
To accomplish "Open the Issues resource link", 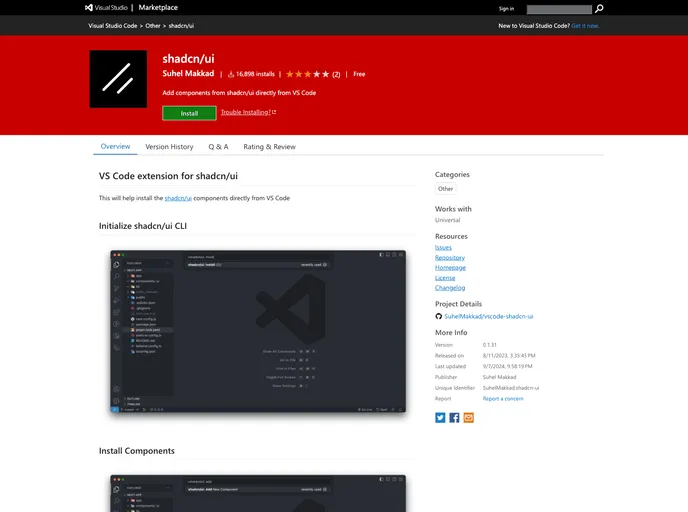I will 443,247.
